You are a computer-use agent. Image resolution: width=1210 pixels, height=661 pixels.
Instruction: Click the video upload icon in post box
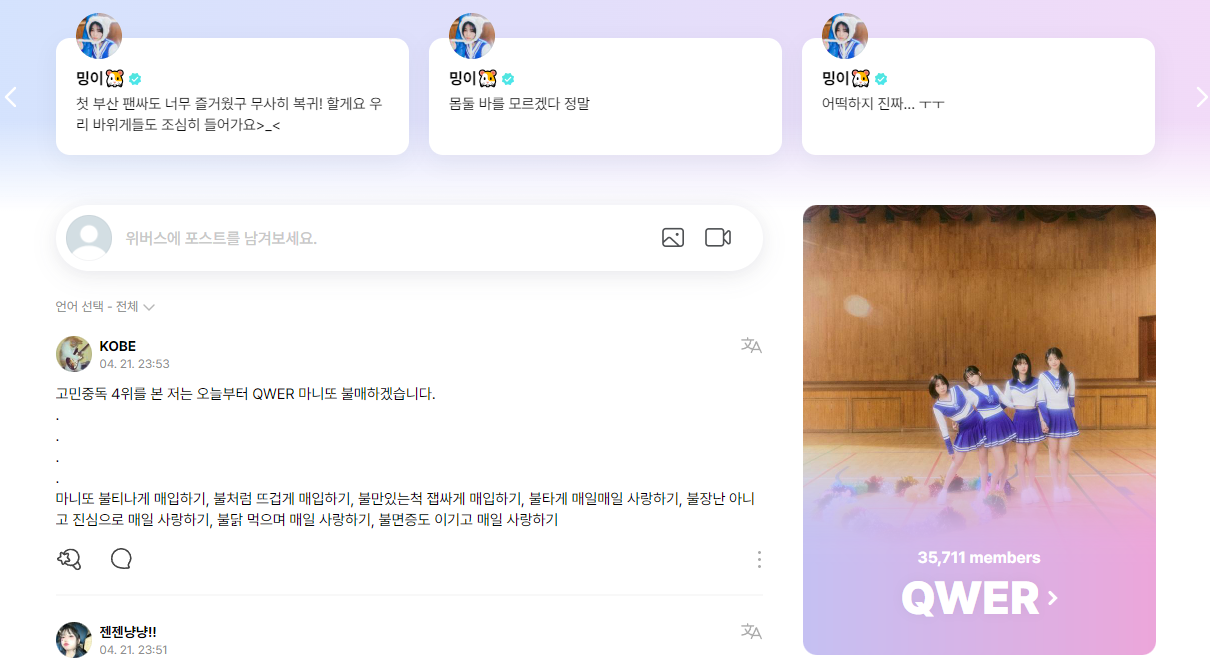tap(718, 238)
